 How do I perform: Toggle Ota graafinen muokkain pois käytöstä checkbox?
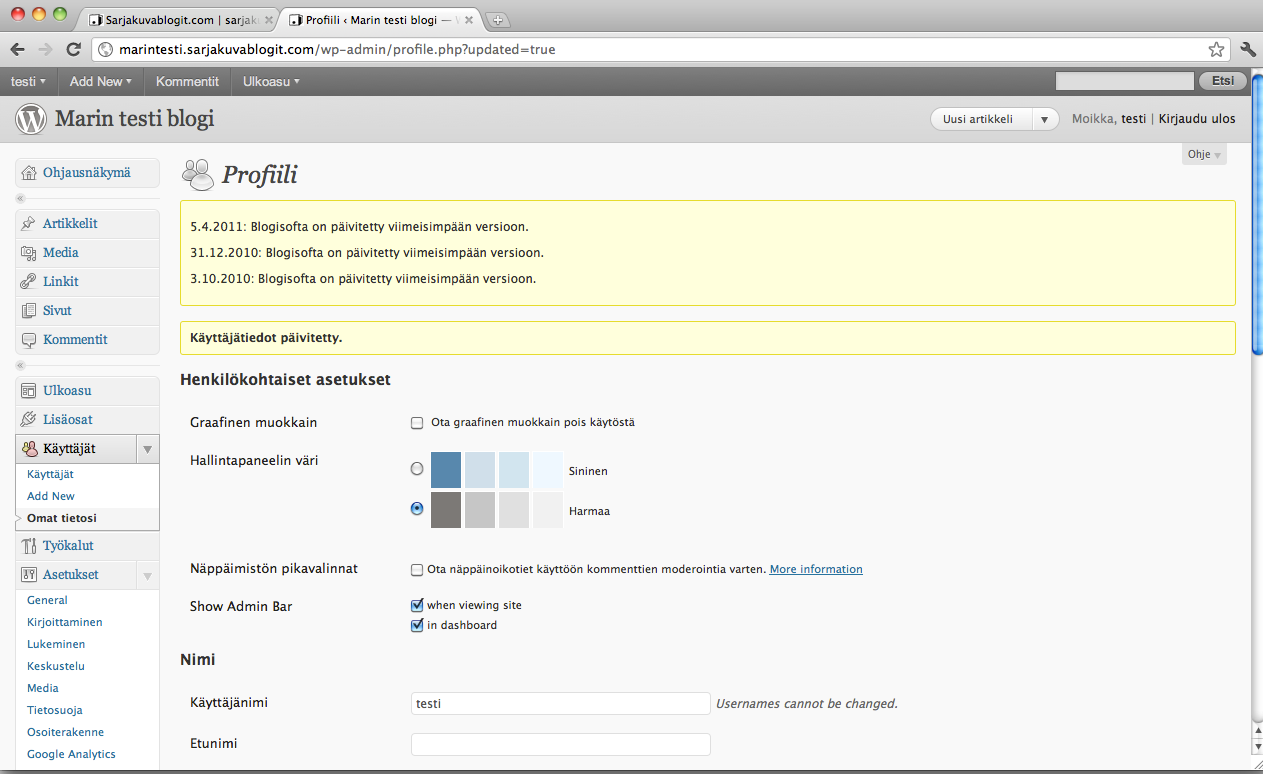tap(417, 422)
